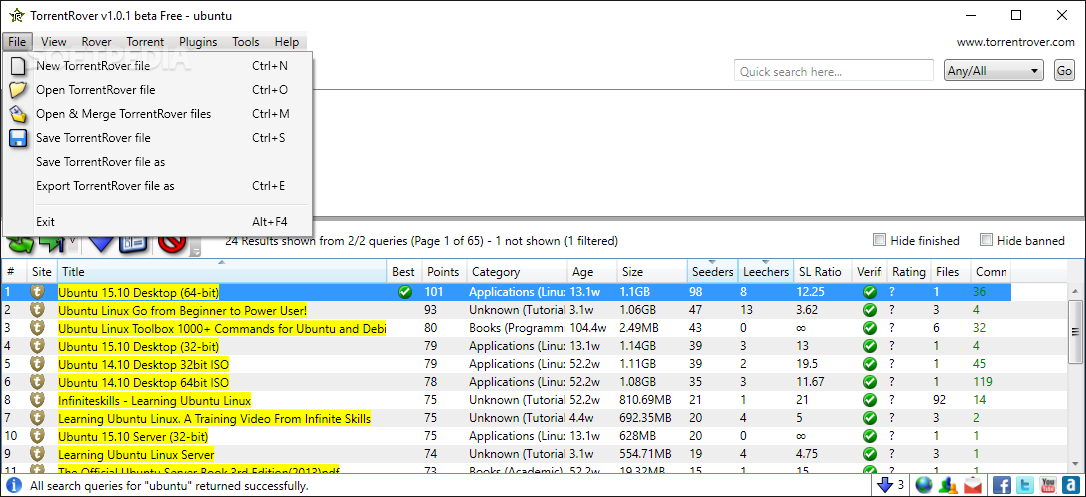
Task: Open the Amazon 'a' icon in status bar
Action: coord(1071,485)
